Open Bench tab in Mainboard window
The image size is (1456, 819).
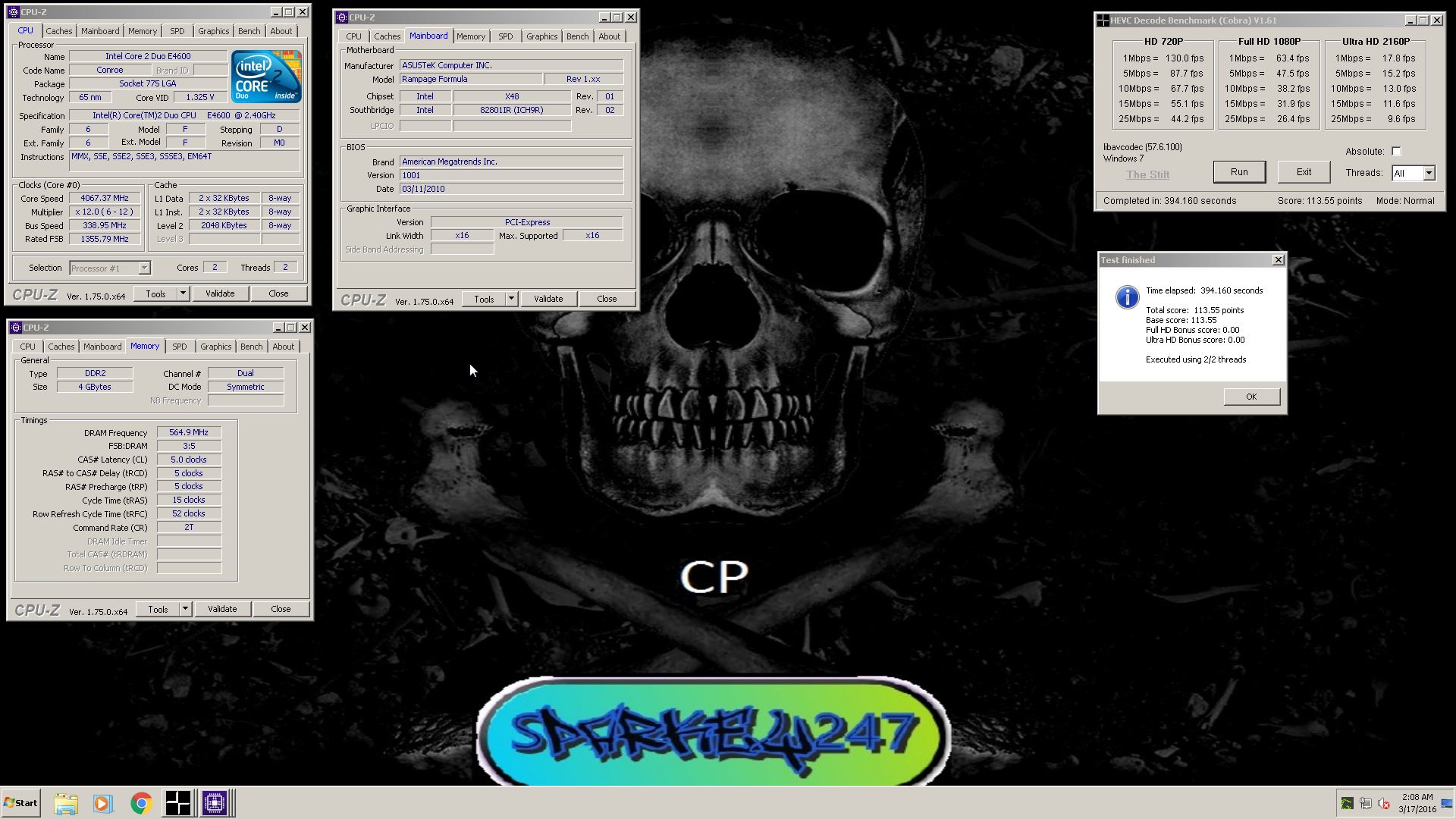tap(577, 36)
